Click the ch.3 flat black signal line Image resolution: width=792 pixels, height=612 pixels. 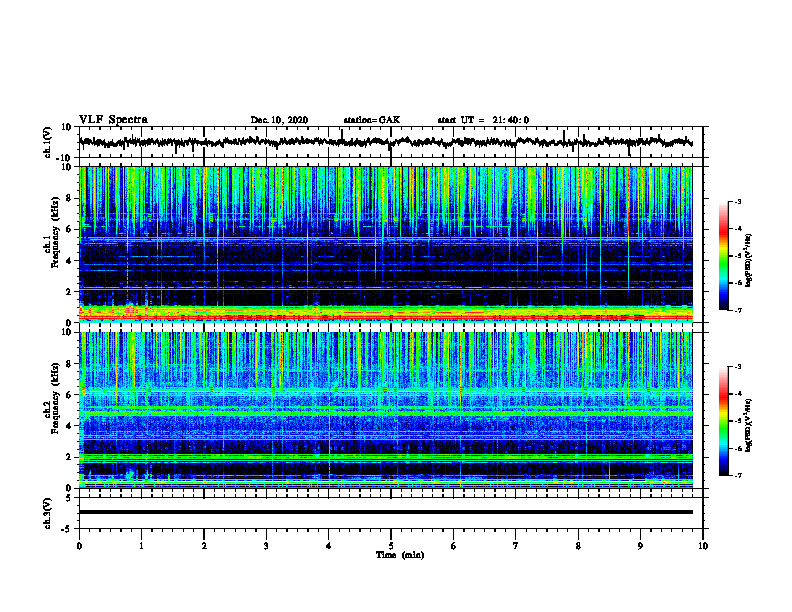pos(386,512)
